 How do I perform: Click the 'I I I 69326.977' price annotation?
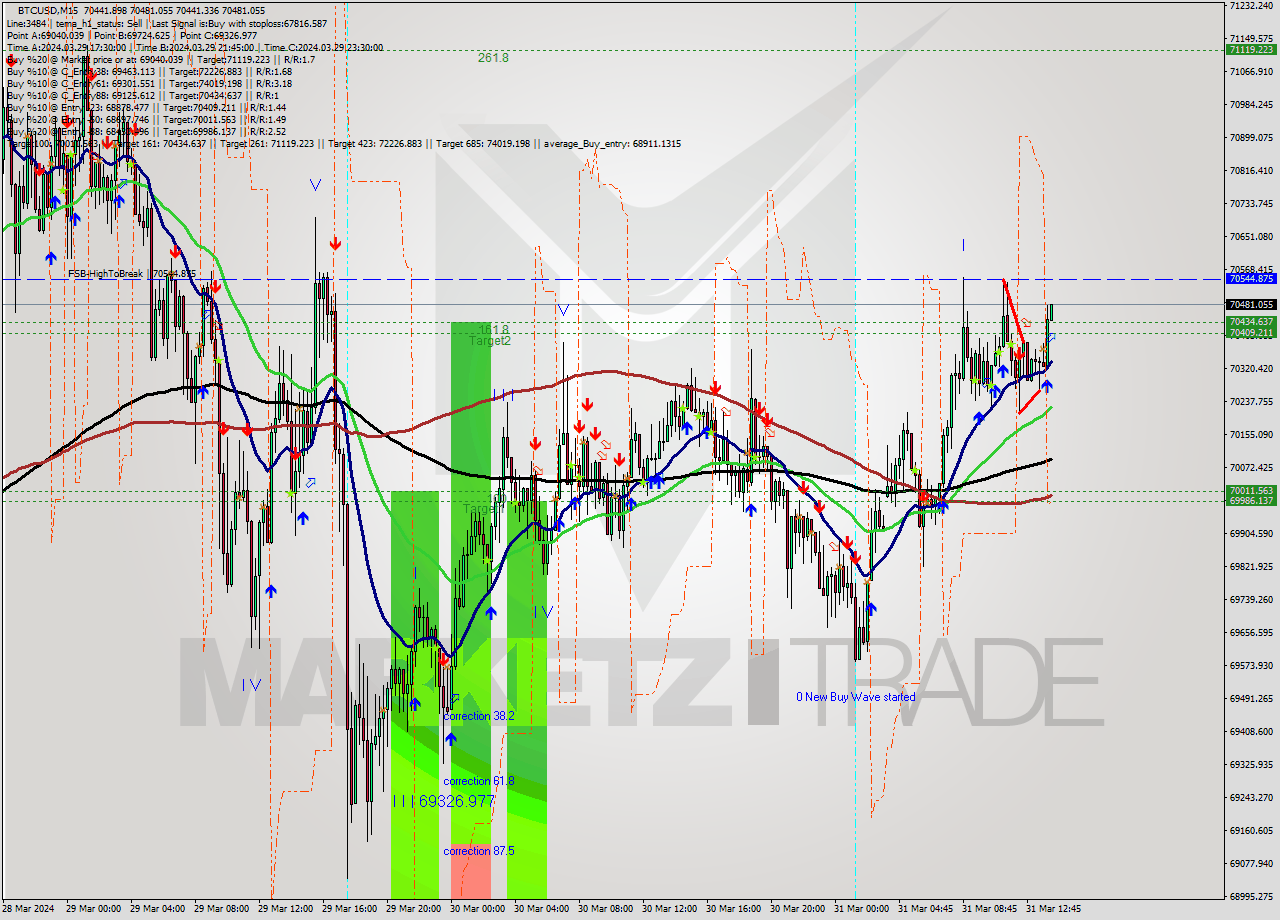442,801
